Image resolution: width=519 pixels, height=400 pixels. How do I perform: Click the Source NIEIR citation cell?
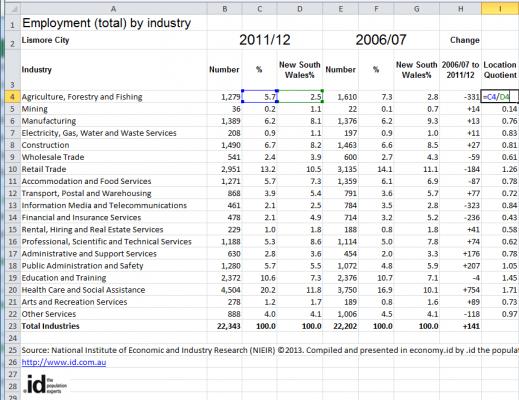coord(270,350)
